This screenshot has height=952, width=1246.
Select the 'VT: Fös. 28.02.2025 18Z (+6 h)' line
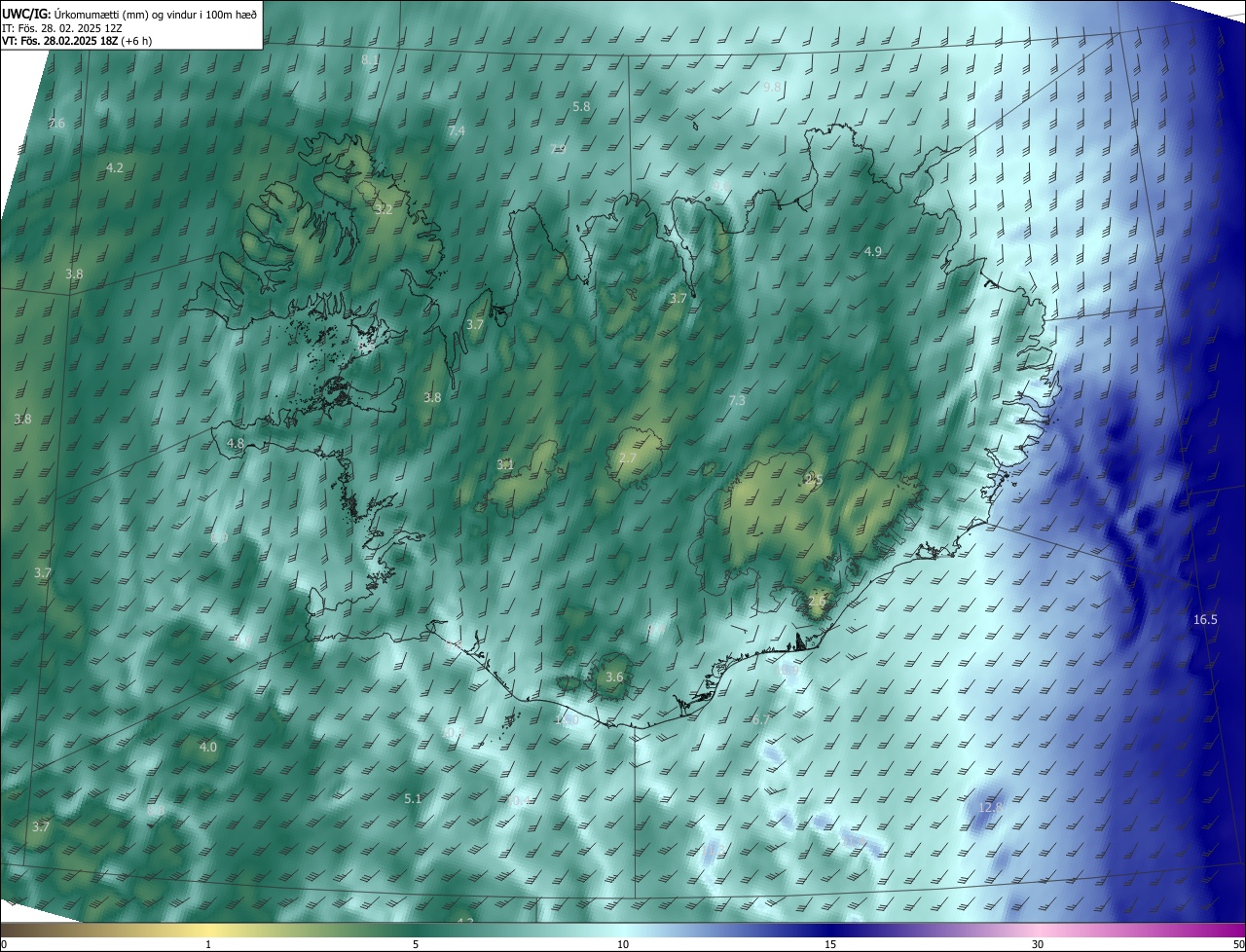77,41
